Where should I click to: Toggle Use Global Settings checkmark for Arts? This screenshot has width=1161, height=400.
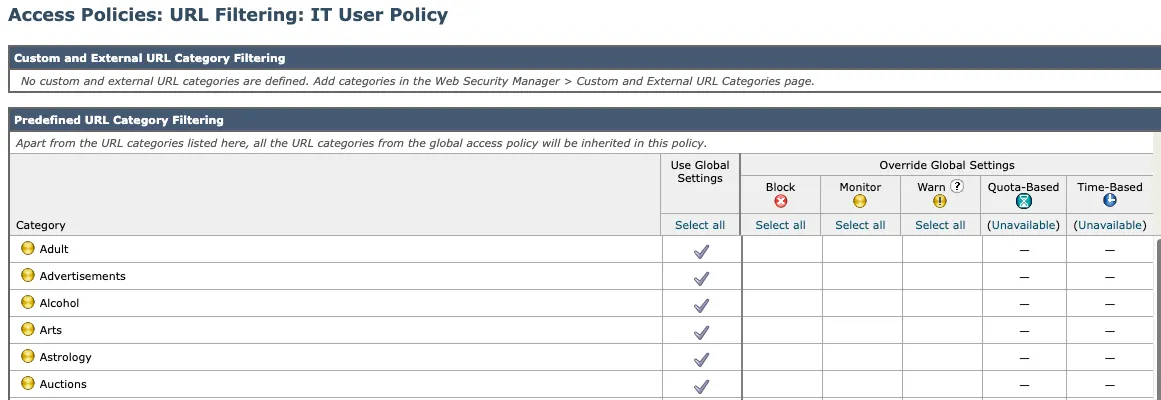coord(701,333)
